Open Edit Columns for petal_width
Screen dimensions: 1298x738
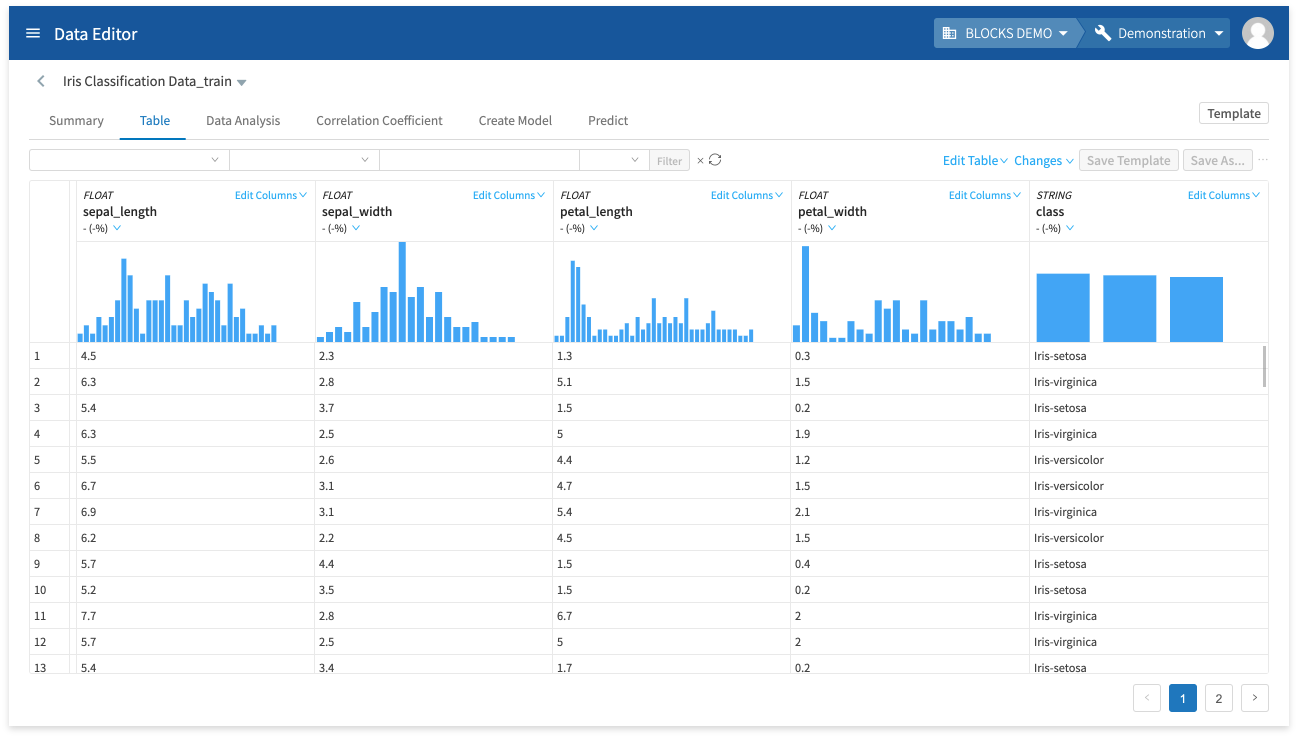[984, 195]
